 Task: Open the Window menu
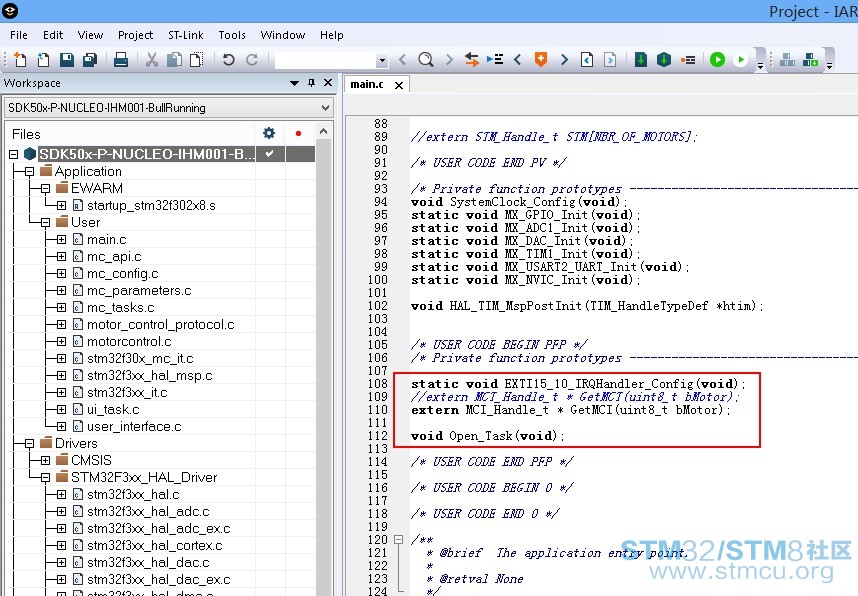pyautogui.click(x=282, y=35)
